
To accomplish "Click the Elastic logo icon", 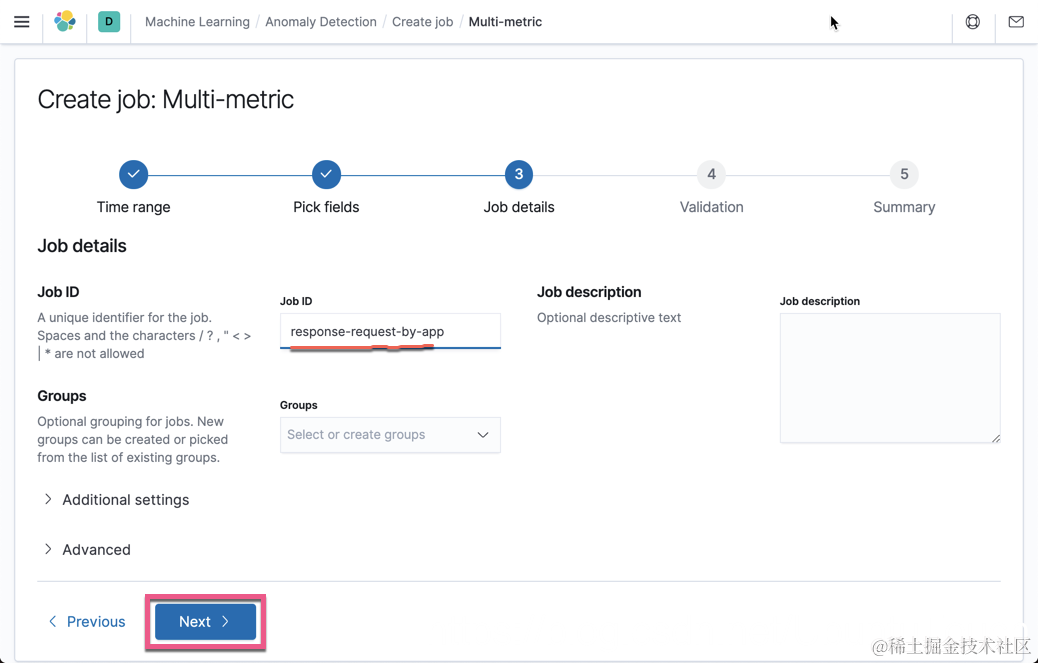I will tap(65, 21).
